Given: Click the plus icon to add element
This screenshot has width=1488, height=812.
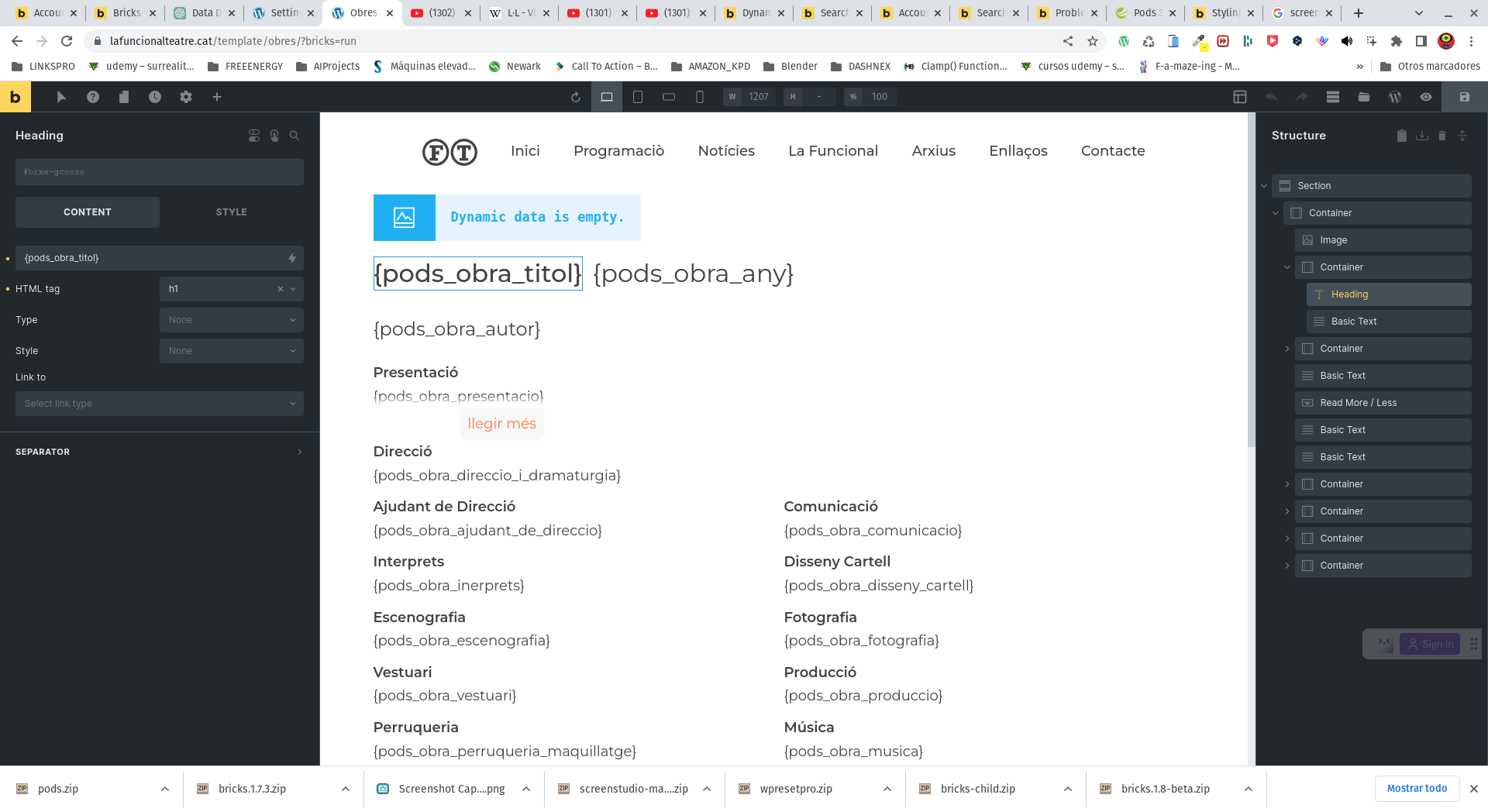Looking at the screenshot, I should coord(217,97).
